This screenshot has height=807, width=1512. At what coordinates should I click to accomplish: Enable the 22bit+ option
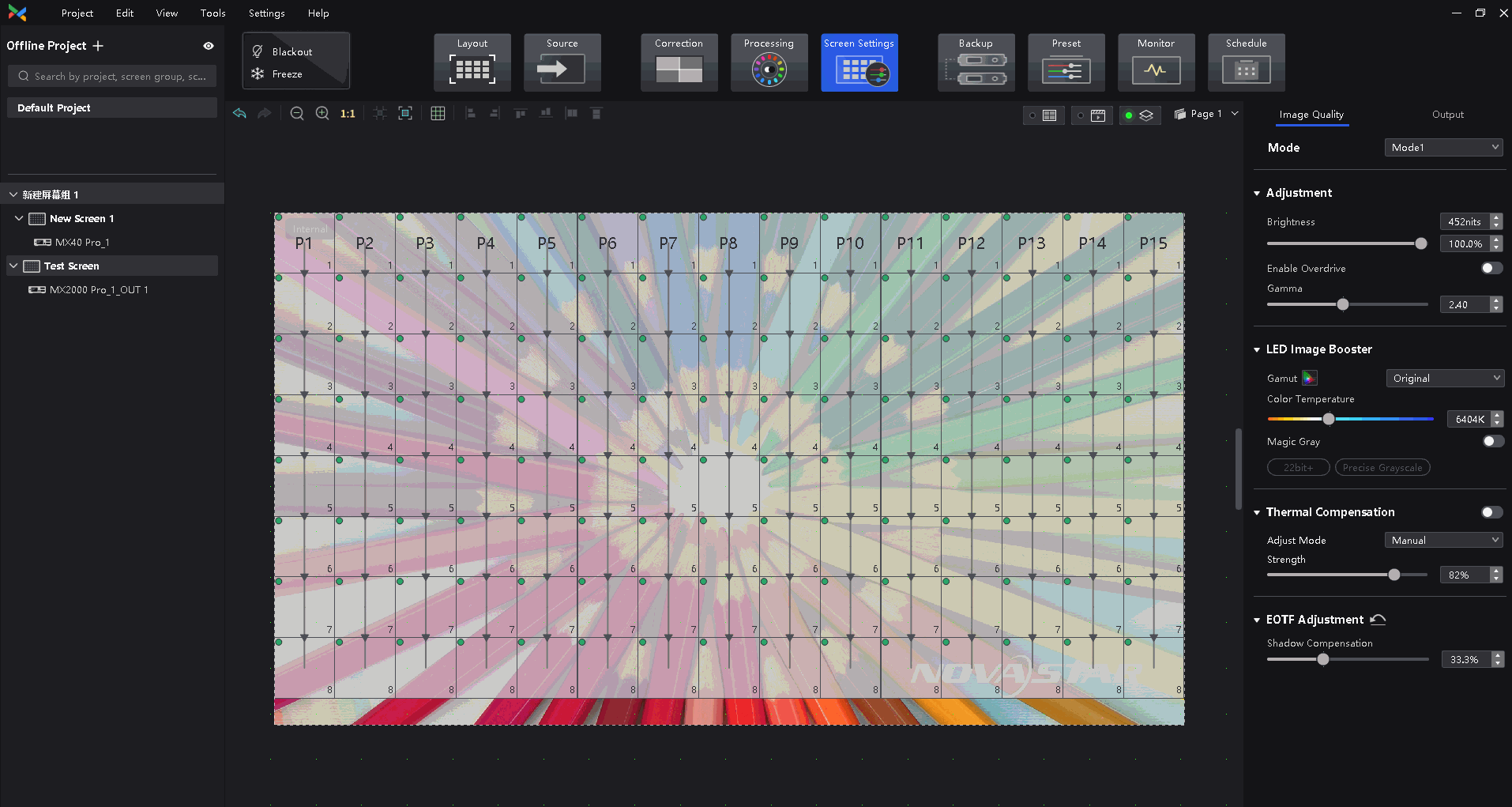[1298, 468]
